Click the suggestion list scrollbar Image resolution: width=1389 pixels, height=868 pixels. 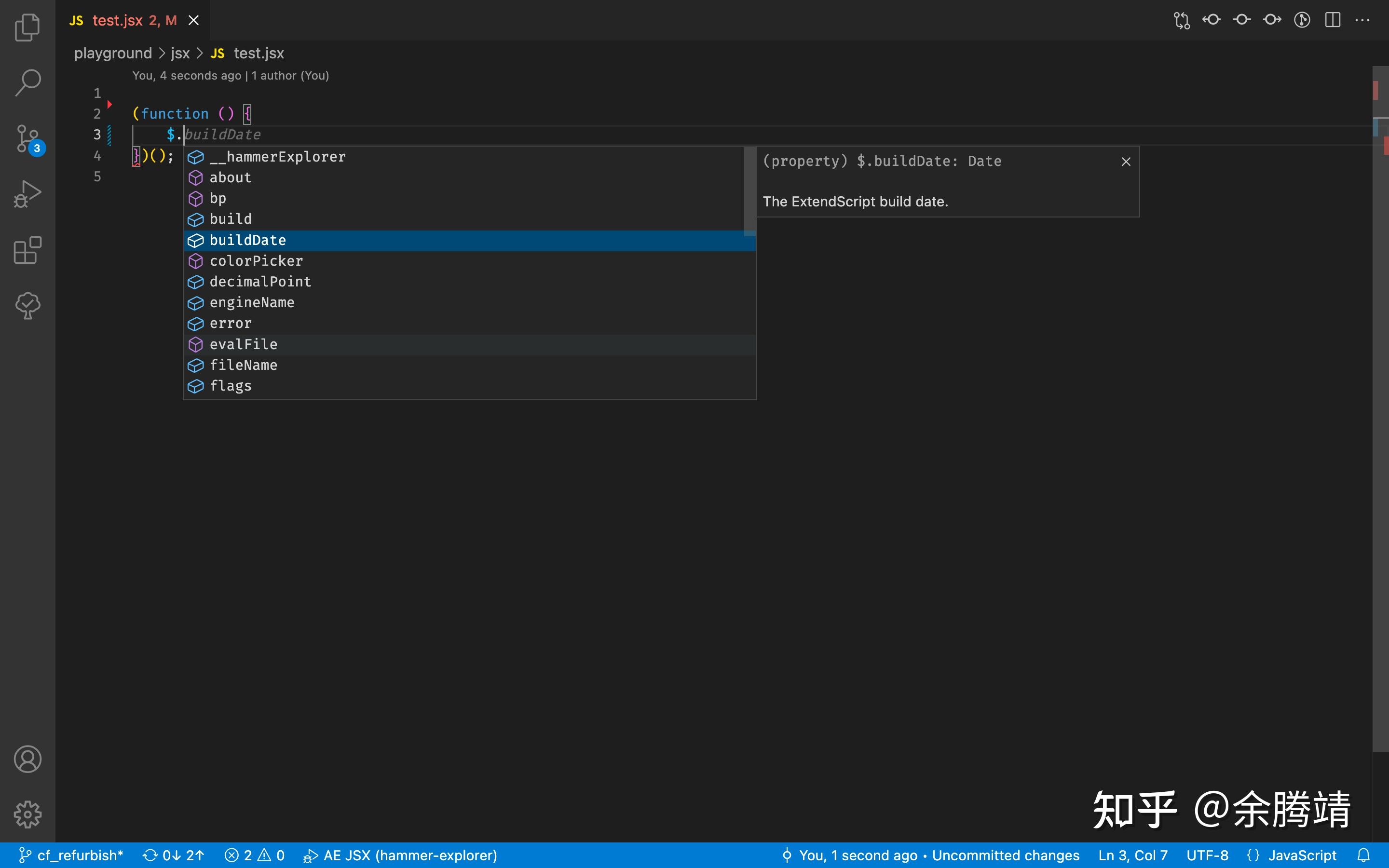click(x=749, y=192)
